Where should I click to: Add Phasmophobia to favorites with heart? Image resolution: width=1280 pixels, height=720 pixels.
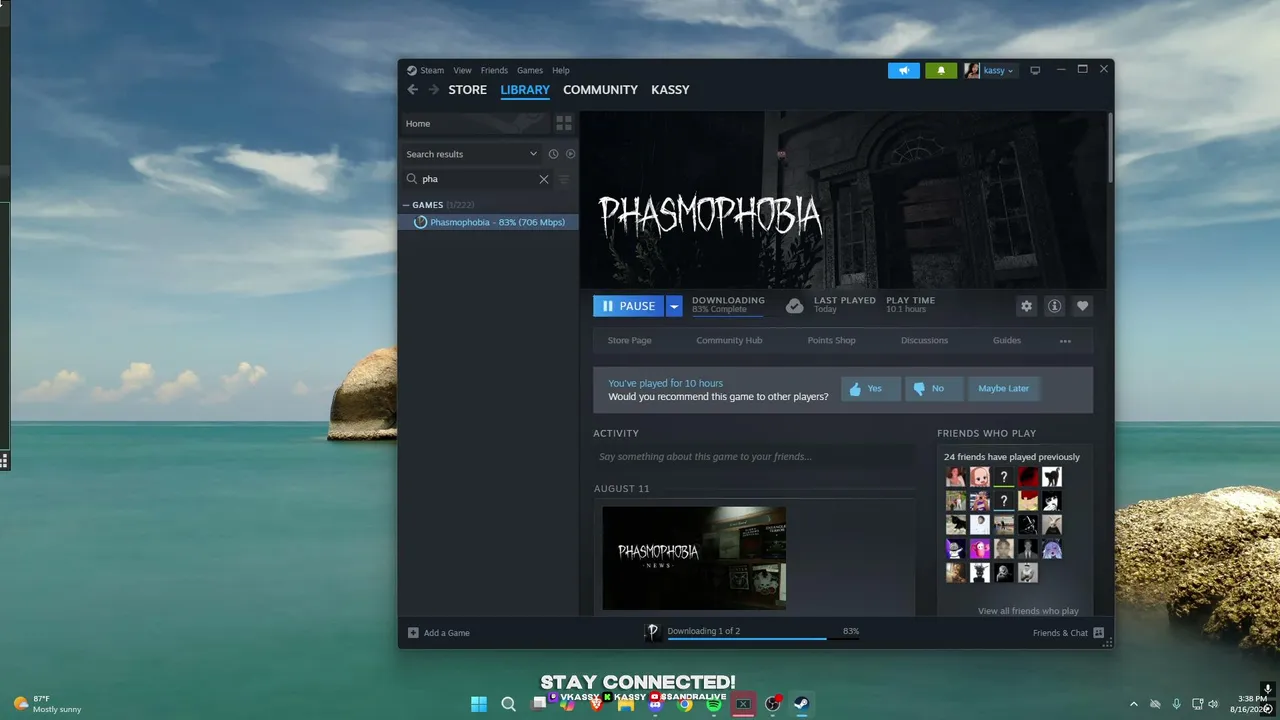click(x=1082, y=306)
